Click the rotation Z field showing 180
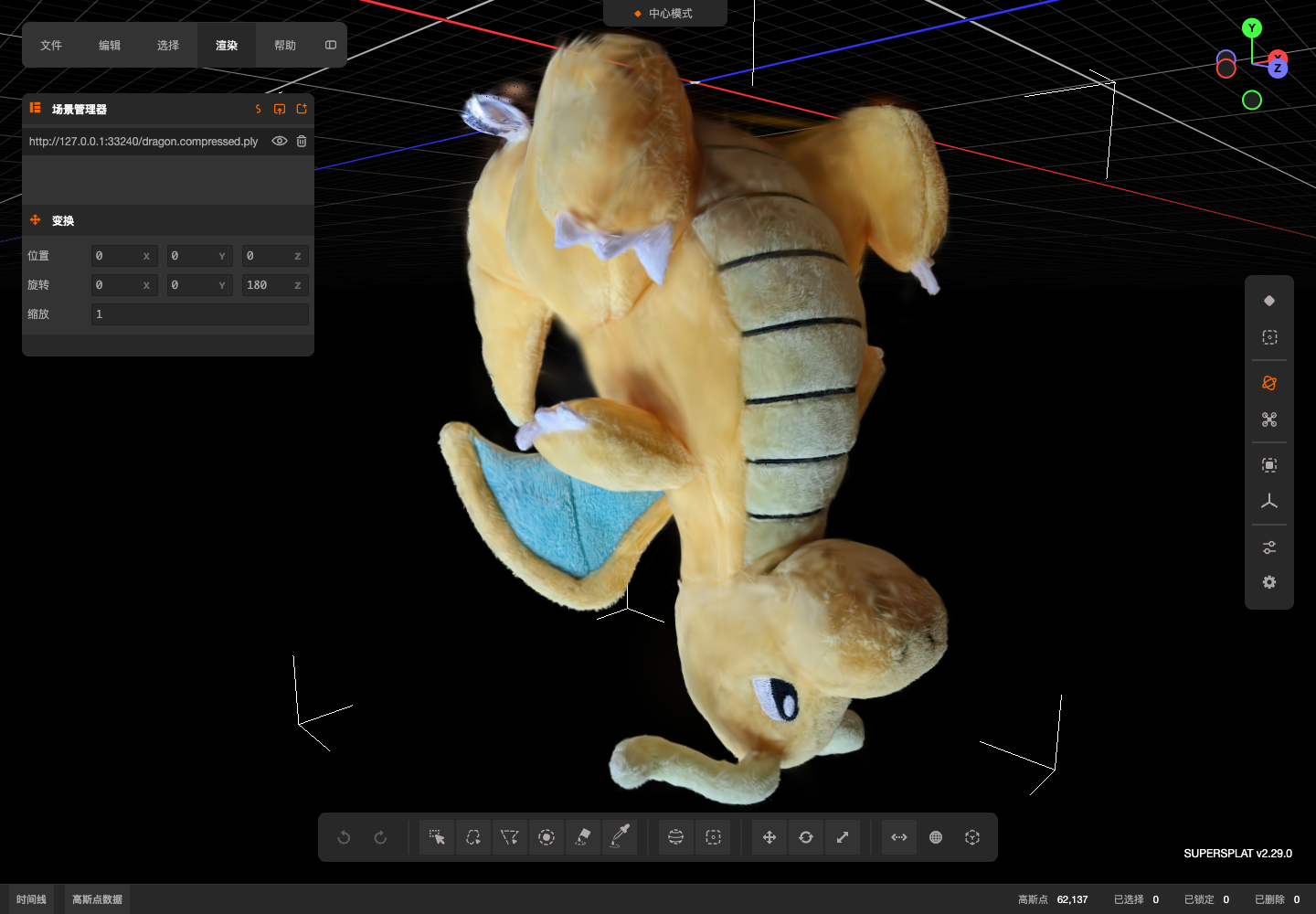The image size is (1316, 914). [x=275, y=285]
